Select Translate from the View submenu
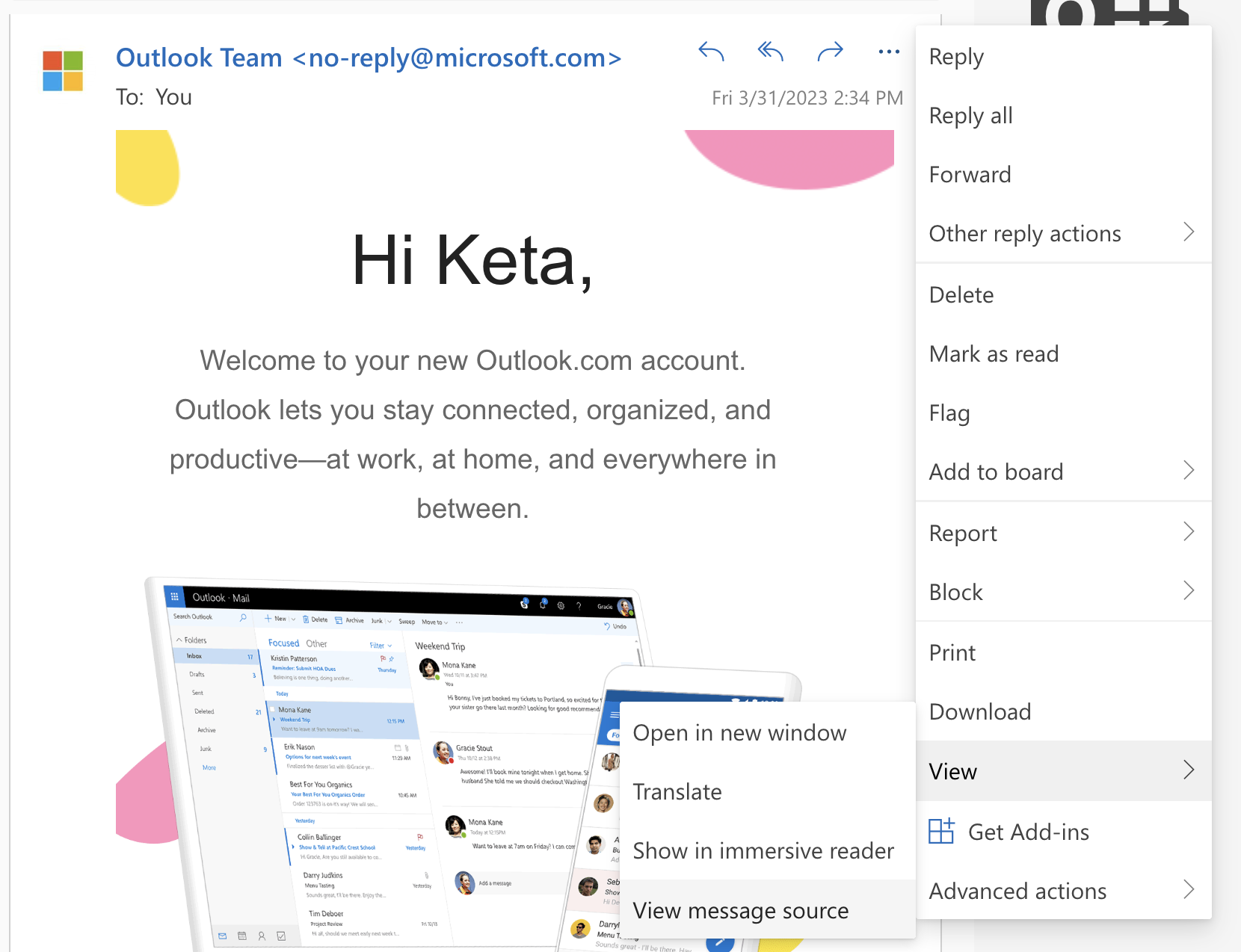This screenshot has width=1241, height=952. (677, 791)
